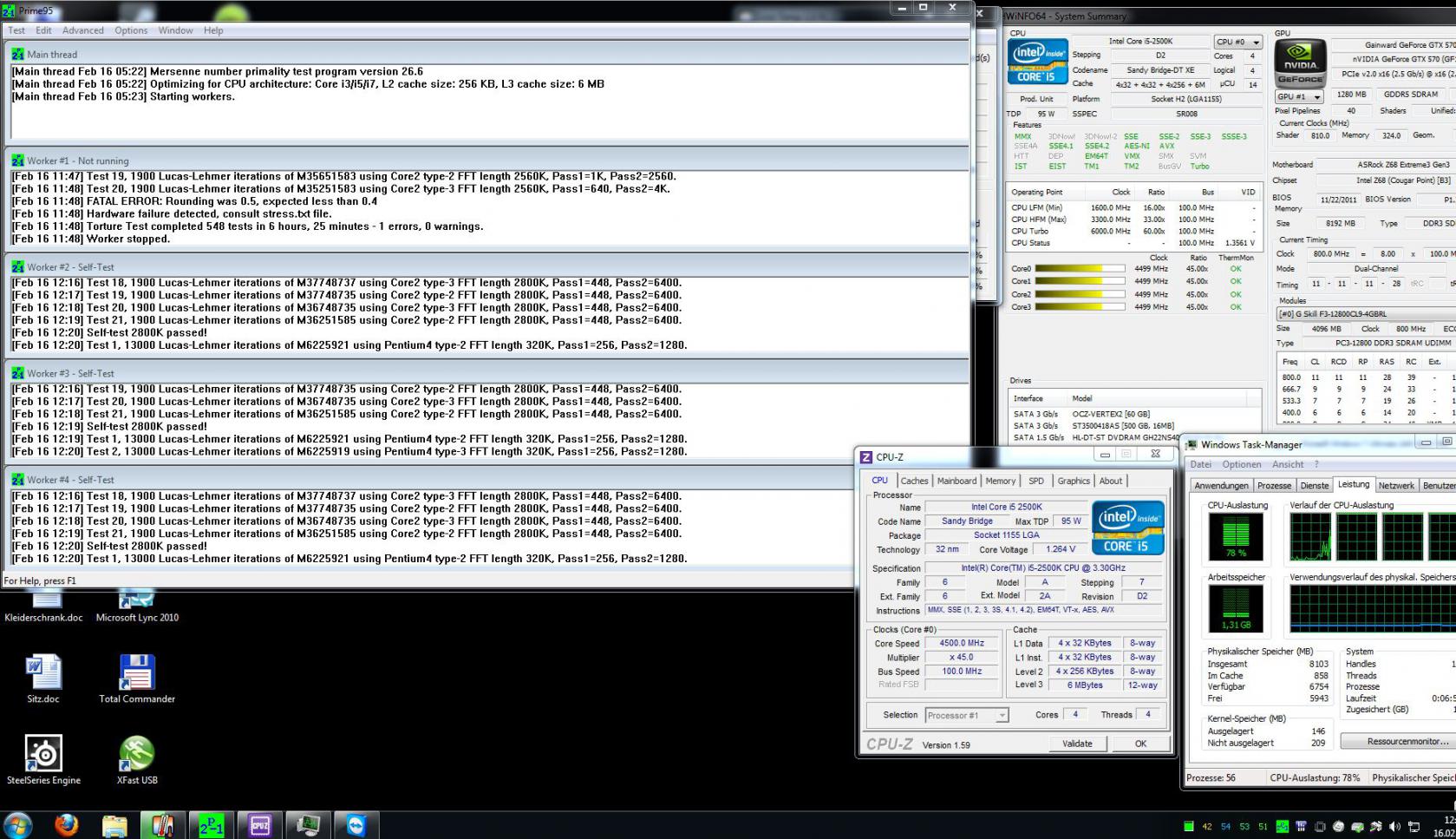Click the Worker #1 - Not running window icon
The image size is (1456, 839).
point(17,161)
